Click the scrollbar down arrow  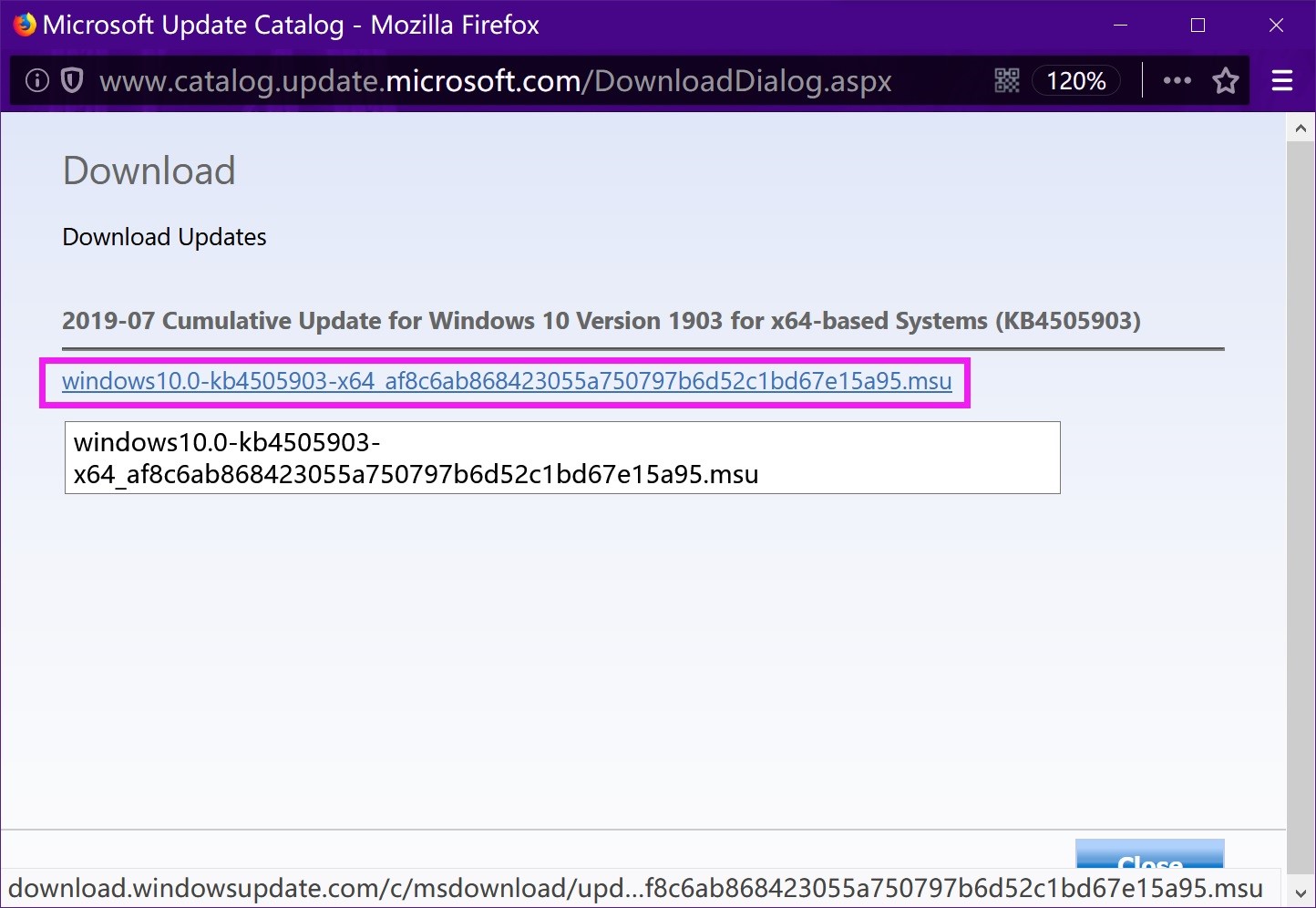[1301, 894]
